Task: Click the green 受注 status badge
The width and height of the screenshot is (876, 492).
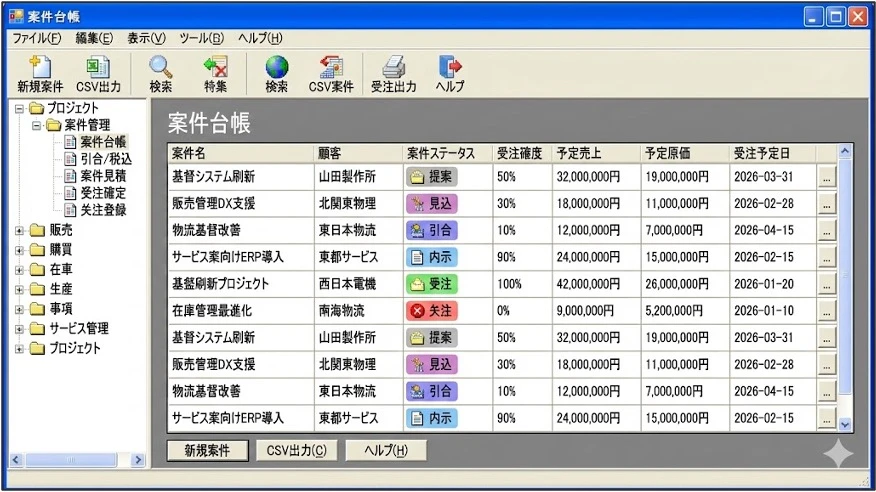Action: (432, 284)
